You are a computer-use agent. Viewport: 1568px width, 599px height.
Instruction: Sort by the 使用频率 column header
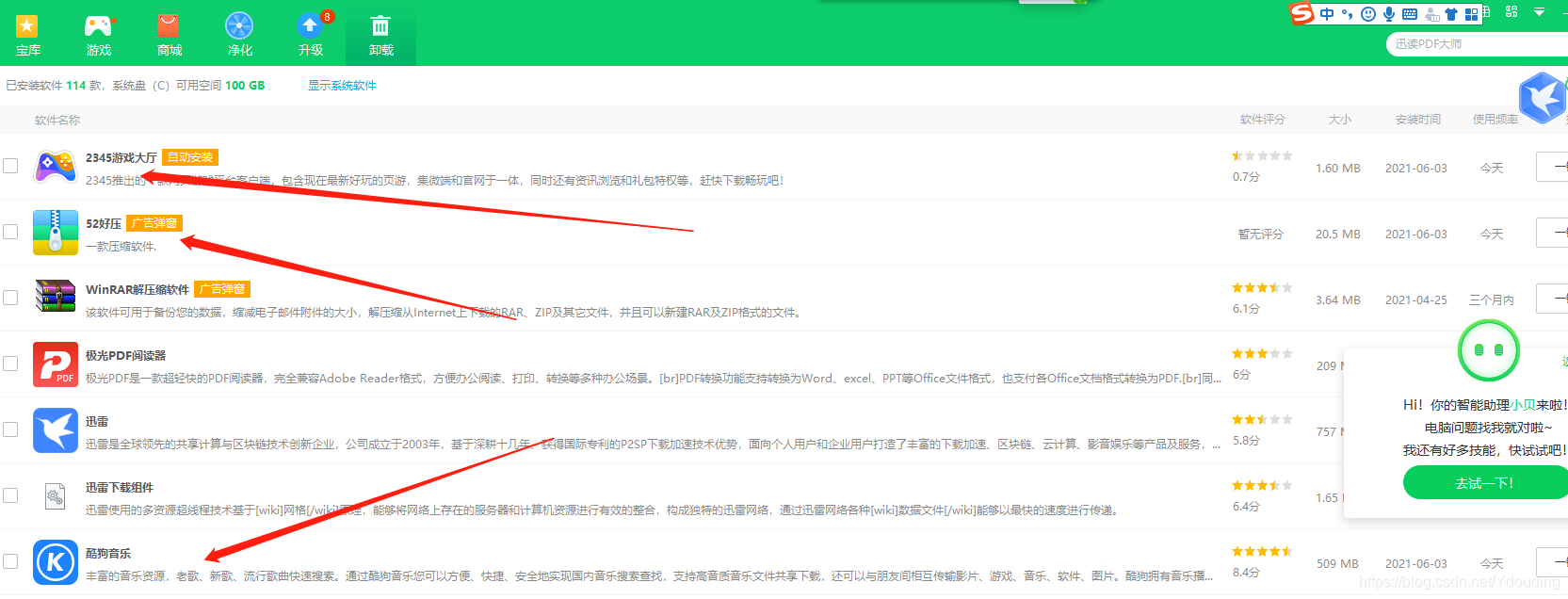(1495, 120)
